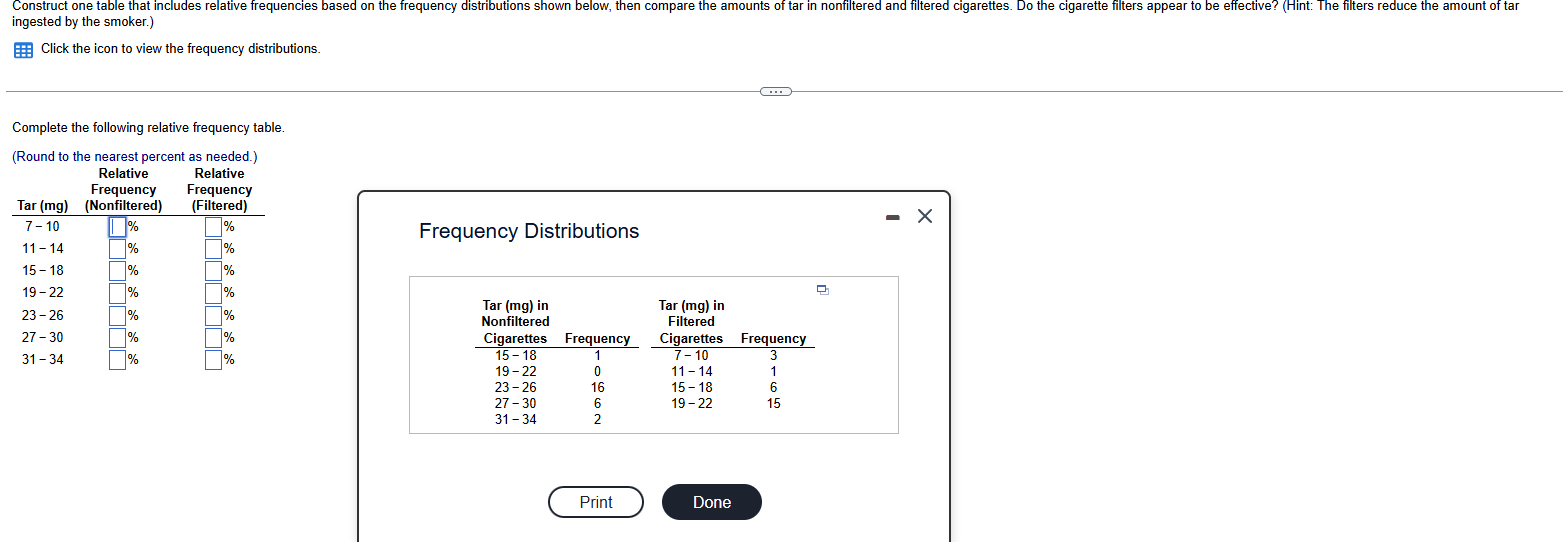The width and height of the screenshot is (1563, 542).
Task: Select nonfiltered input for 15-18 row
Action: click(118, 271)
